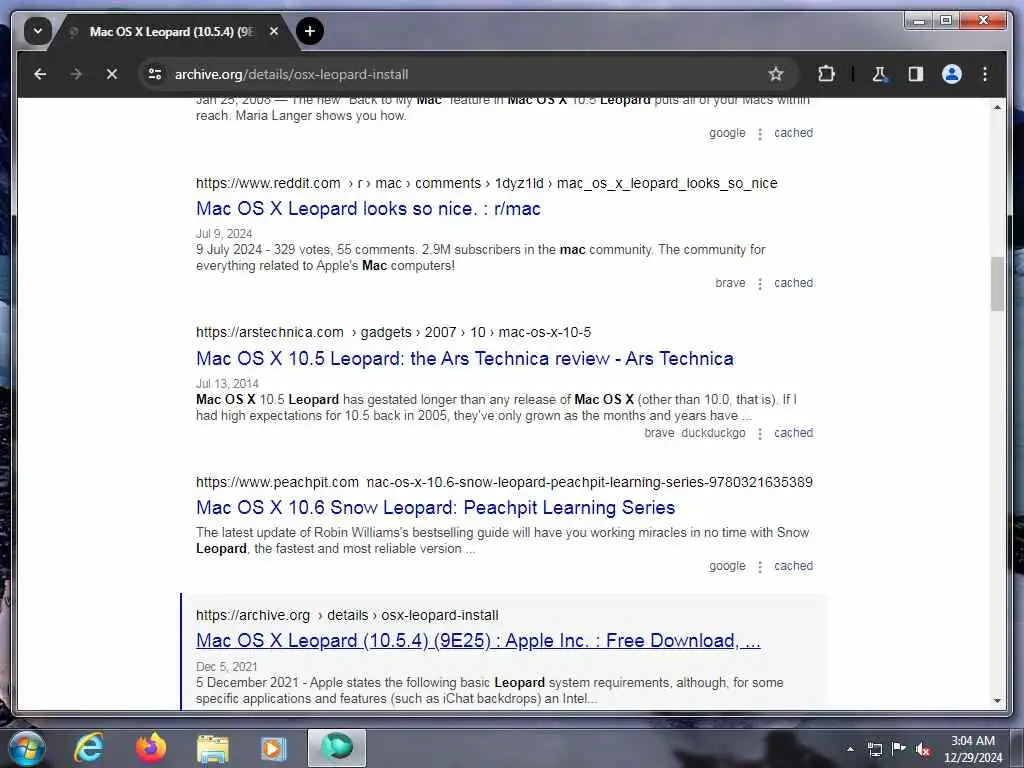
Task: Open the Extensions puzzle icon
Action: pyautogui.click(x=826, y=74)
